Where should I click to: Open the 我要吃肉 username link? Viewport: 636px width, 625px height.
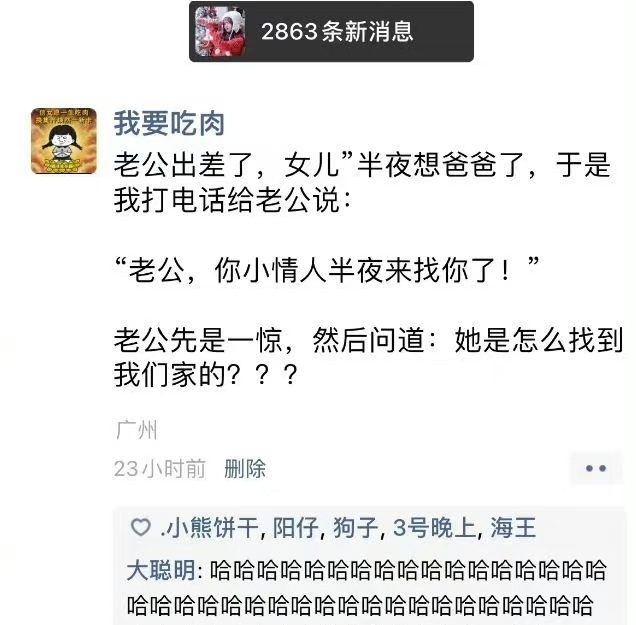point(169,124)
